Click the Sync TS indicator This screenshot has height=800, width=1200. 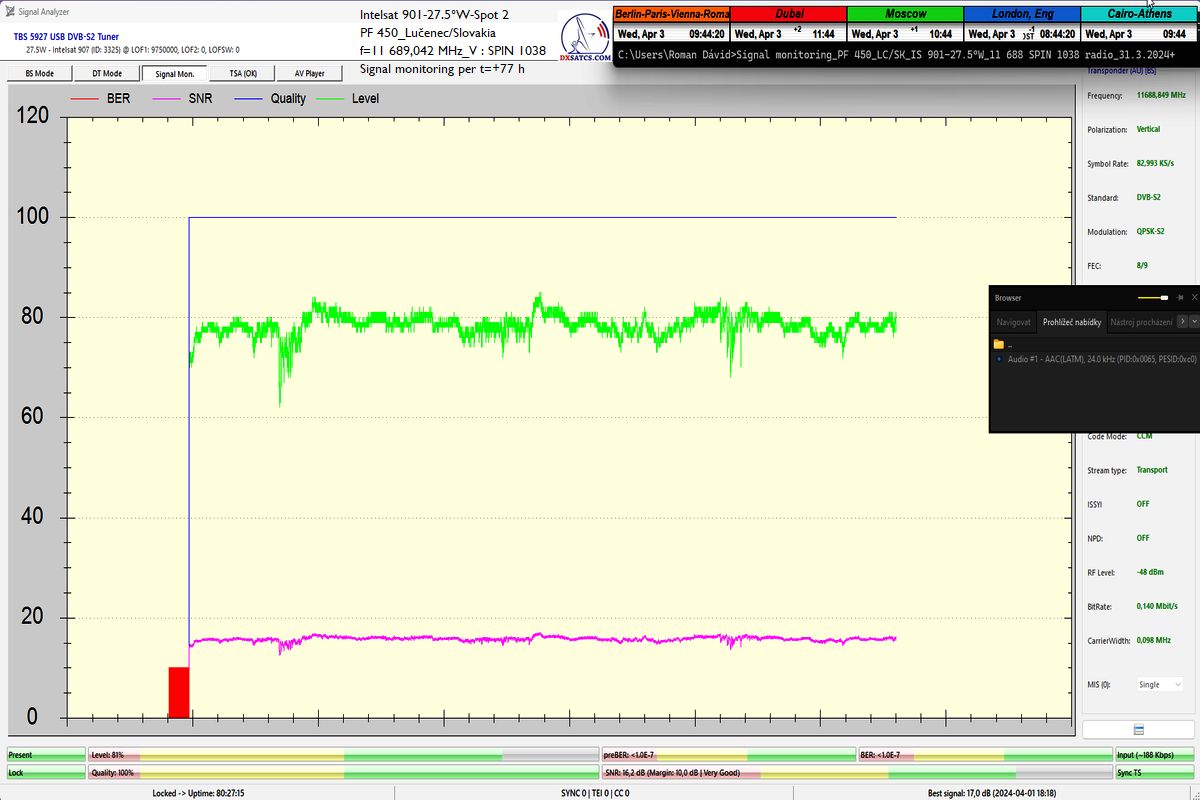coord(1154,772)
